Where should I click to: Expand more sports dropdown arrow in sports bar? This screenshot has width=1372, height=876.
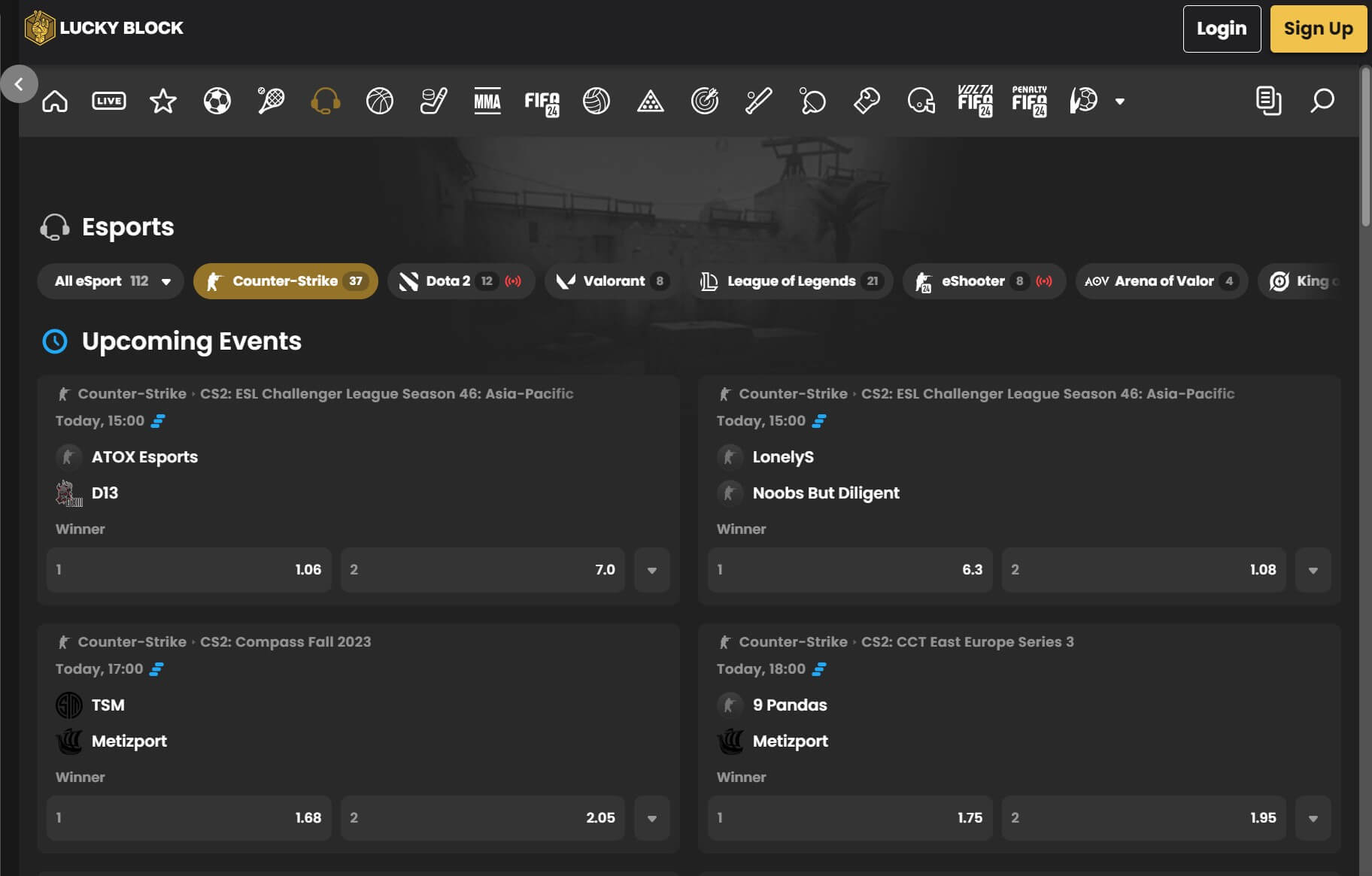click(x=1120, y=102)
